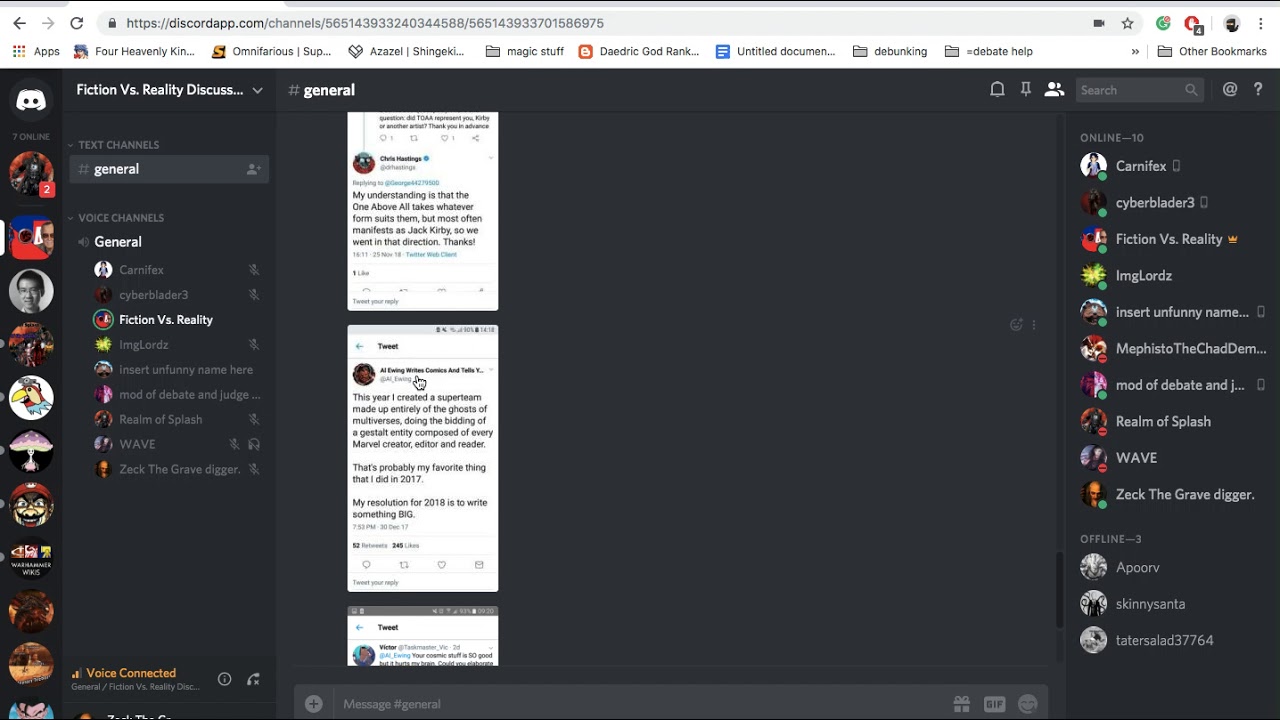The image size is (1280, 720).
Task: Click attach file plus button
Action: (313, 704)
